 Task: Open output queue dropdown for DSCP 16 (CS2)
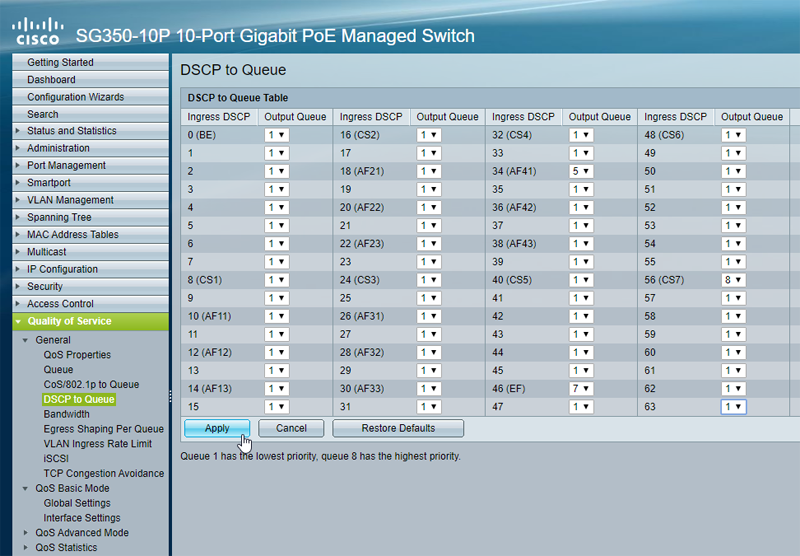coord(429,135)
